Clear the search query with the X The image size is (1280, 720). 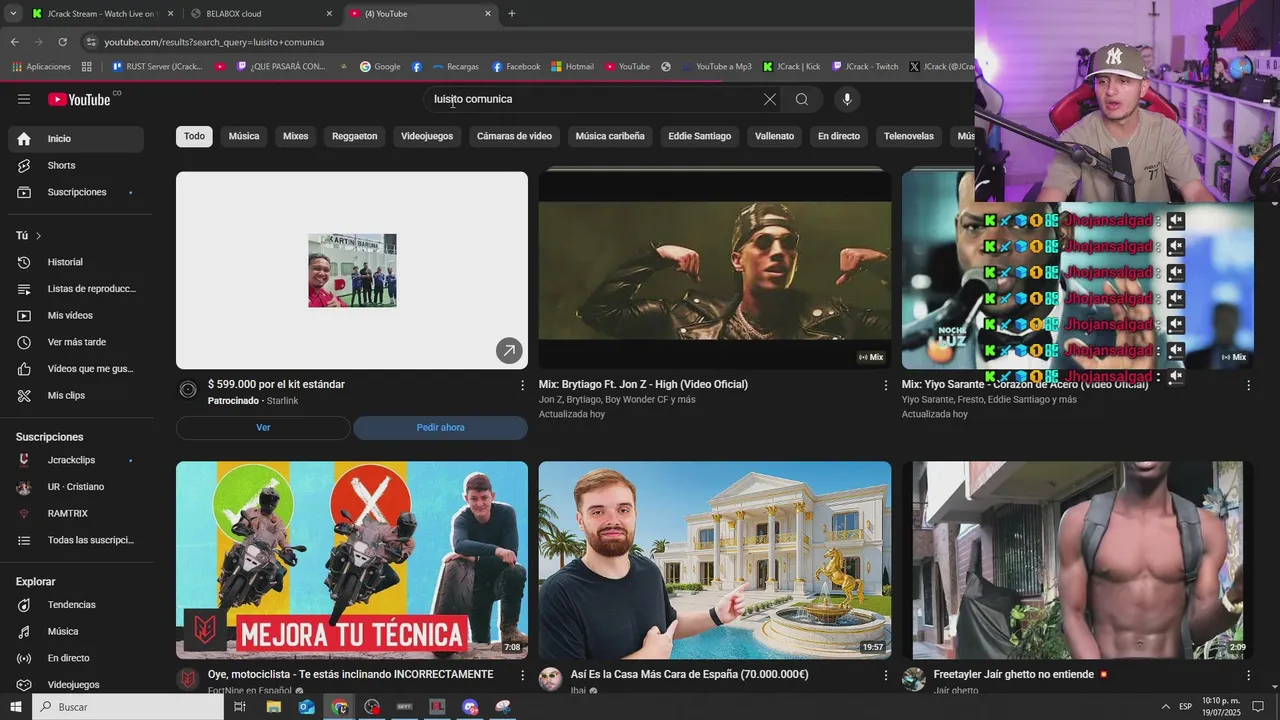click(x=770, y=99)
